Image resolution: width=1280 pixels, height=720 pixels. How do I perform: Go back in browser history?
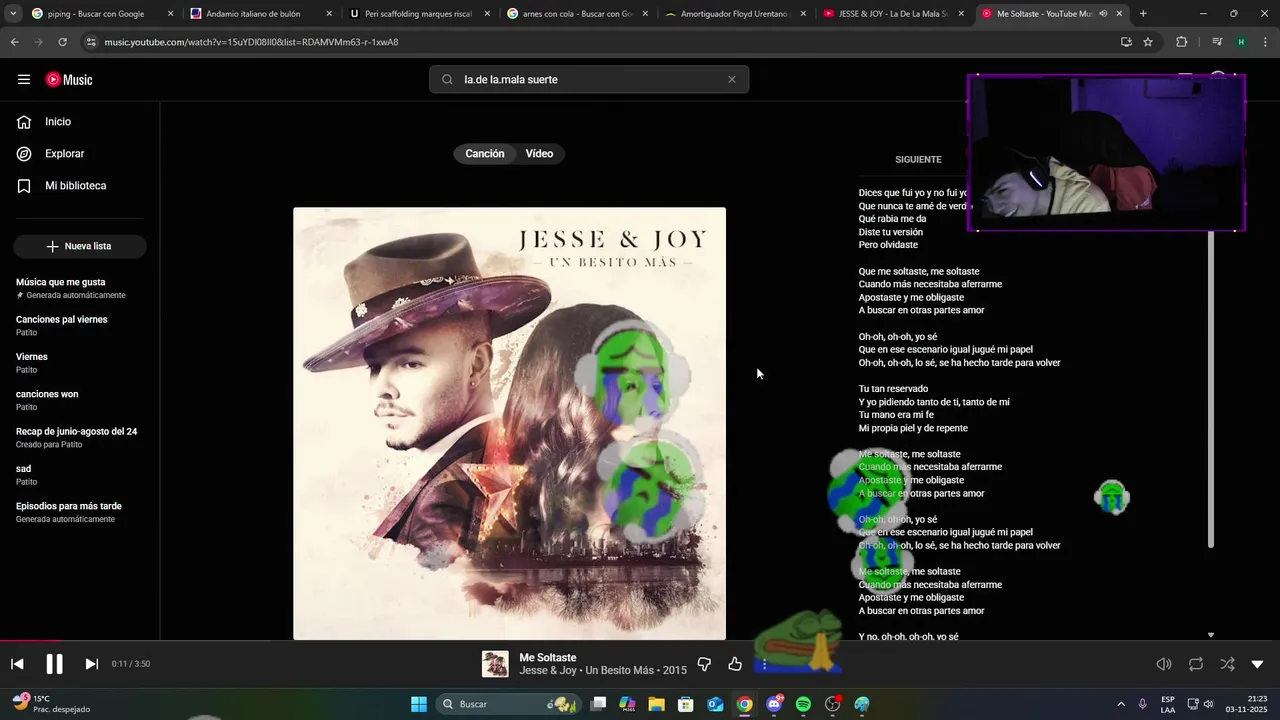click(14, 42)
